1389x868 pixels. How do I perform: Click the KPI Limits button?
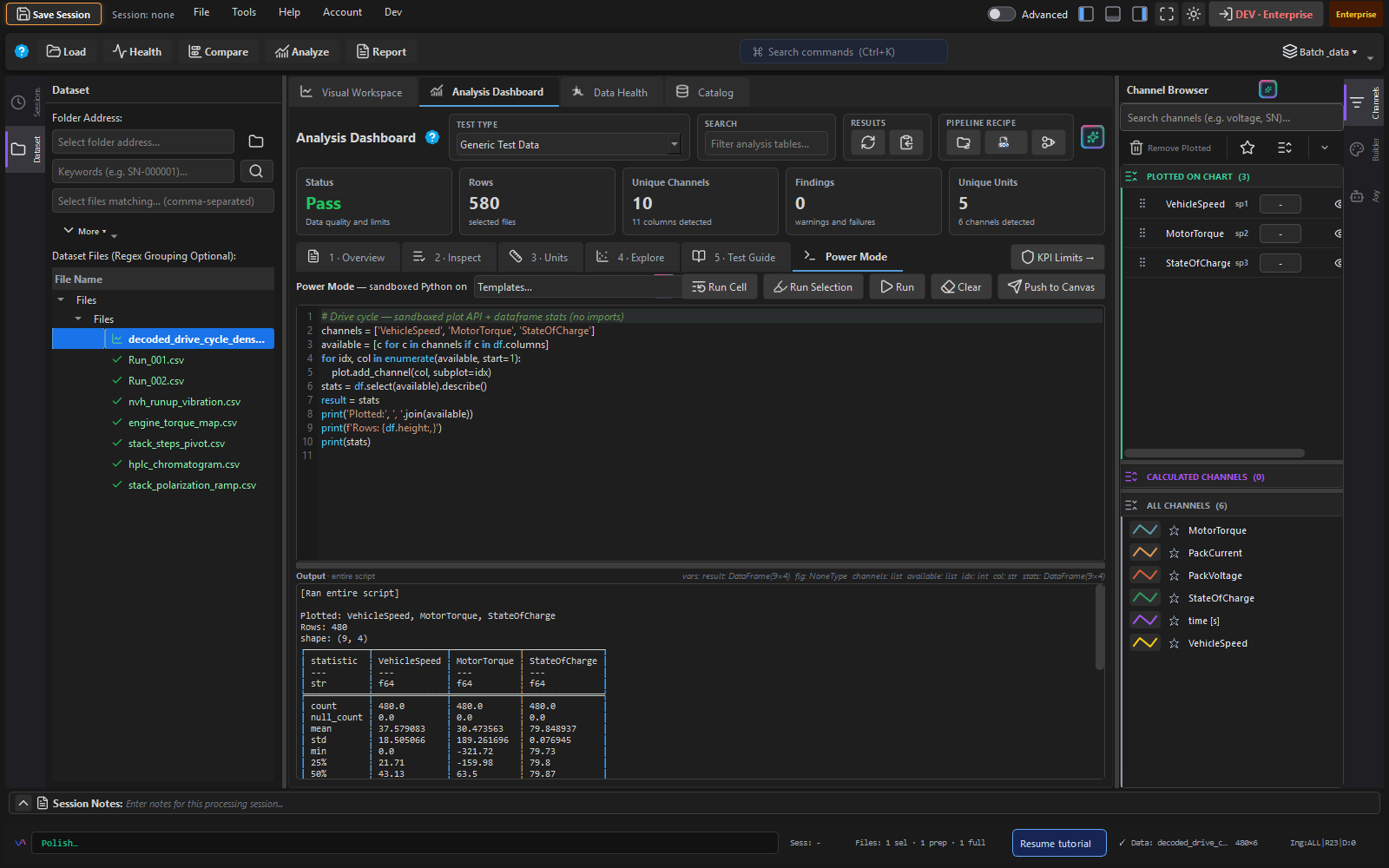point(1057,257)
